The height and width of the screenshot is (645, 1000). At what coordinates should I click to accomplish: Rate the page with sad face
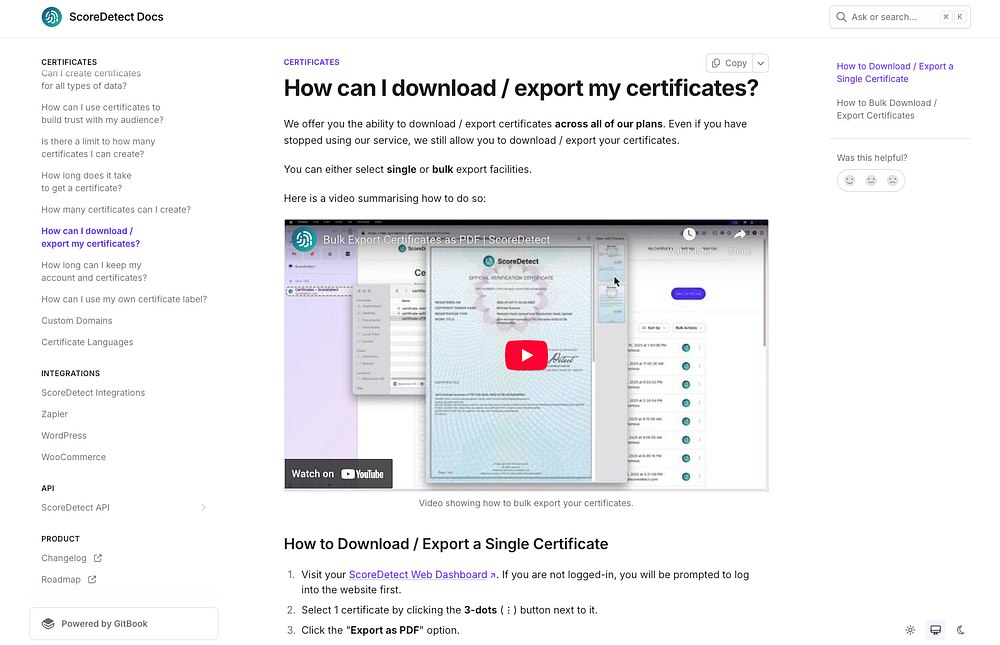pyautogui.click(x=892, y=181)
